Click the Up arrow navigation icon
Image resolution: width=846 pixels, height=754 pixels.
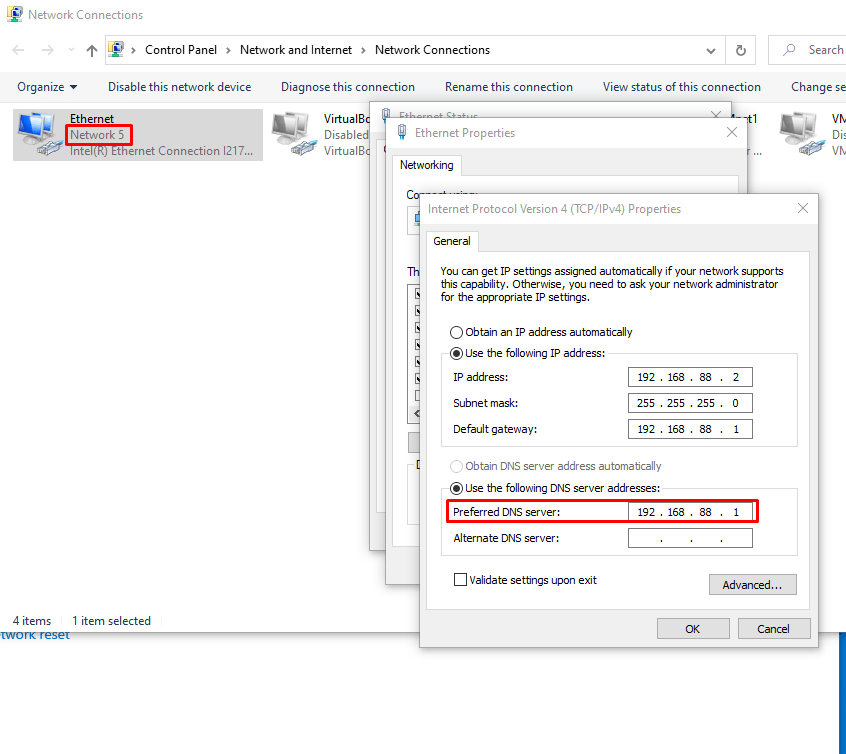92,50
